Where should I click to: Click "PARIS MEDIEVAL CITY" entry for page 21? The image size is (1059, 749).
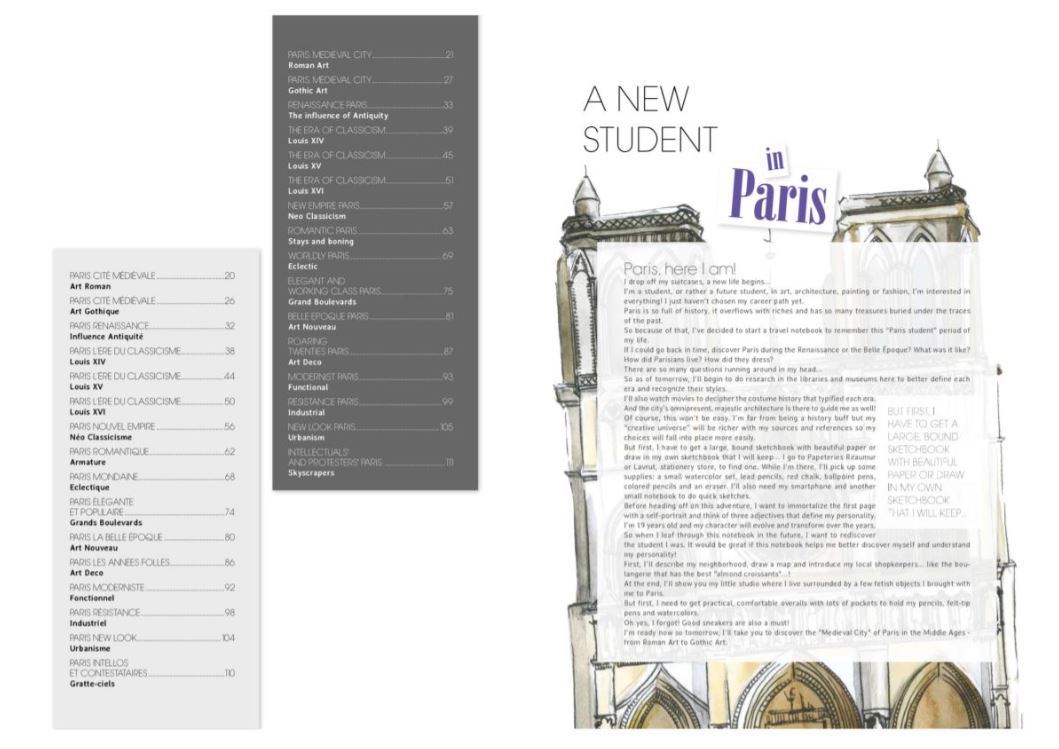pos(371,55)
